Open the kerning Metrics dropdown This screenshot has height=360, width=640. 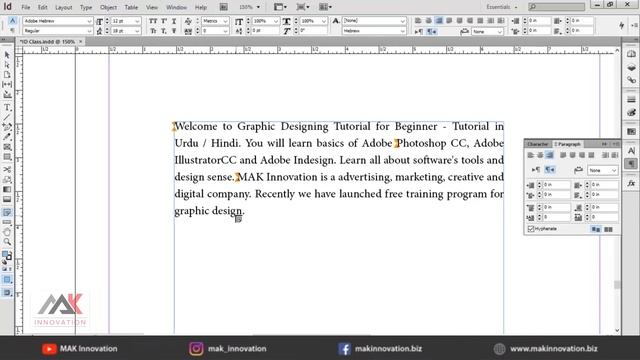(x=225, y=21)
